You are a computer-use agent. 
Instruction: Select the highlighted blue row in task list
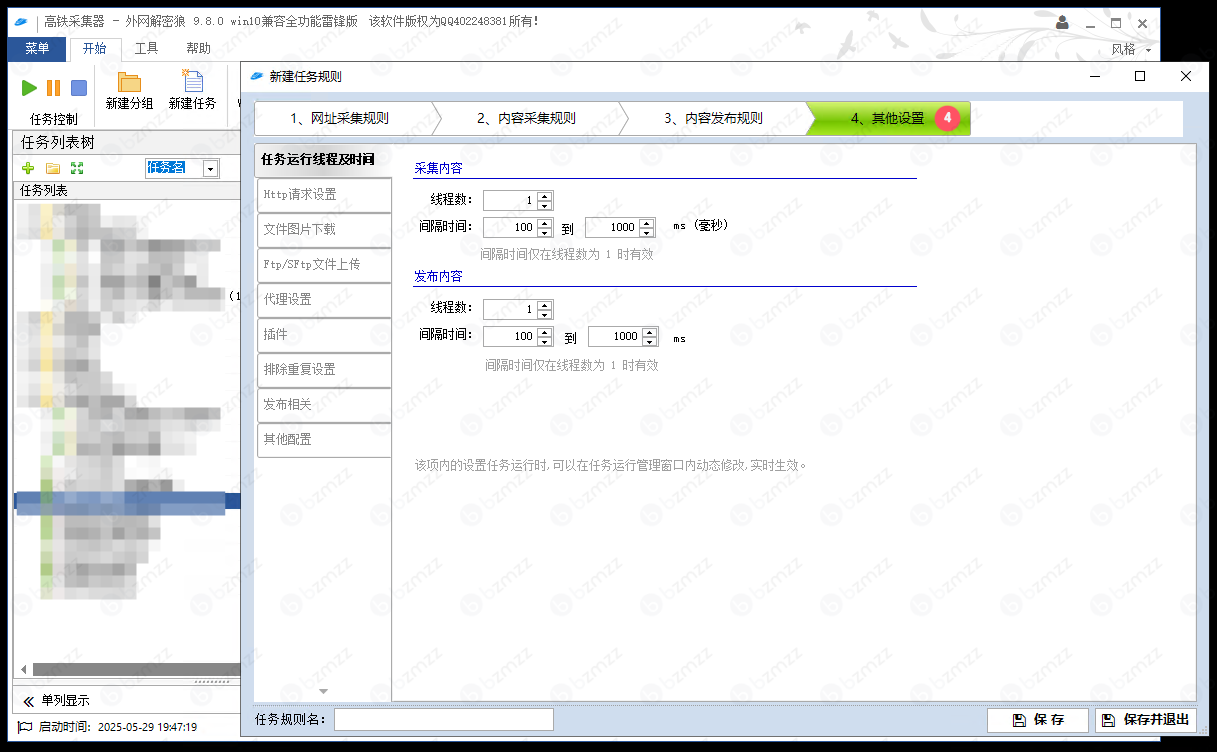tap(126, 501)
